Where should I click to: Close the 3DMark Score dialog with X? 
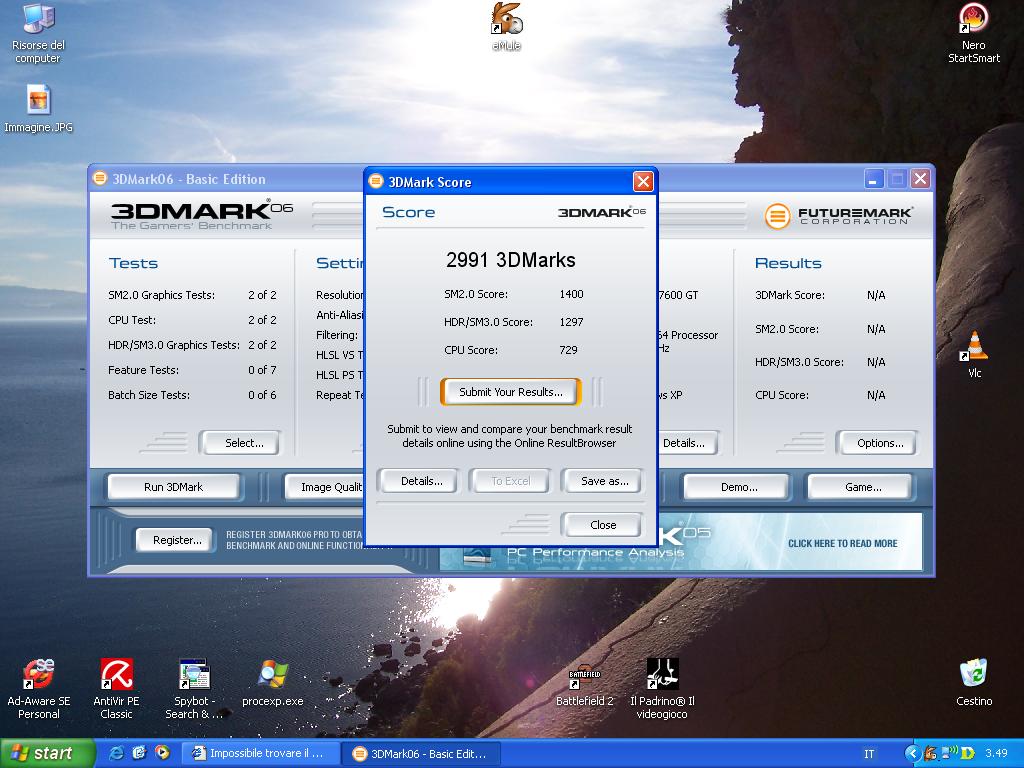643,182
